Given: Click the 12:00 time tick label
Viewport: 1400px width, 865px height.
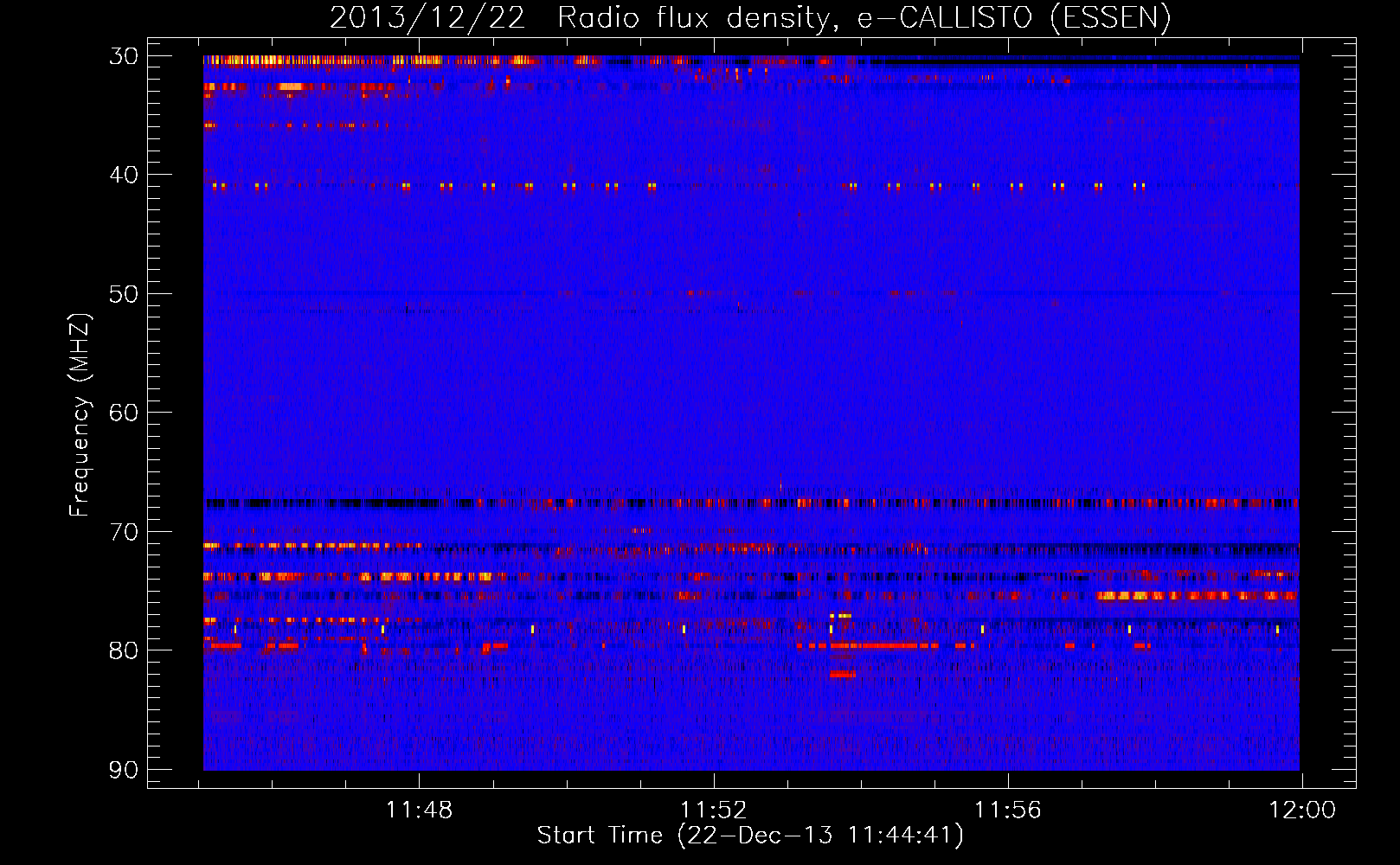Looking at the screenshot, I should [x=1302, y=811].
